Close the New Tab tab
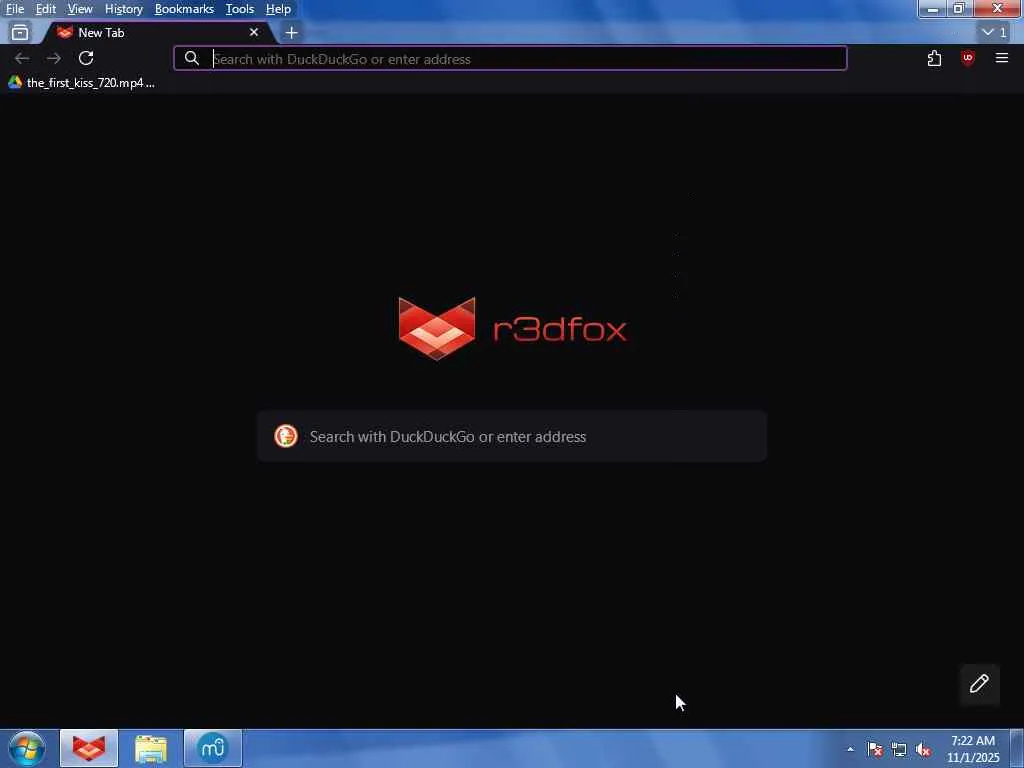Viewport: 1024px width, 768px height. 254,32
